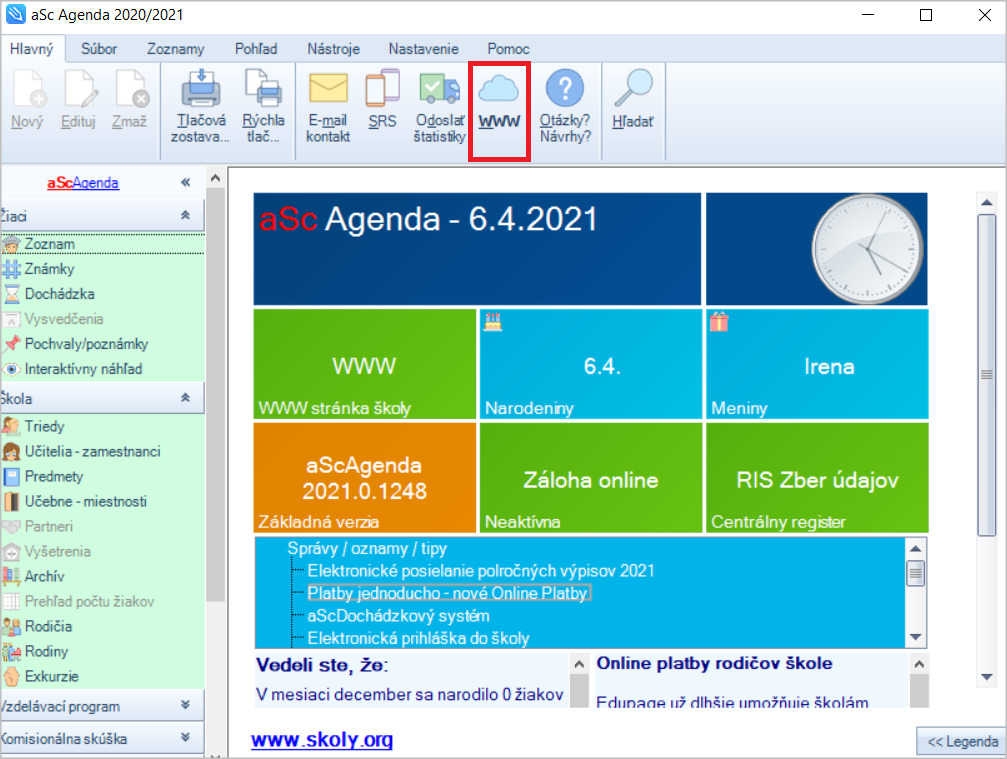This screenshot has width=1007, height=759.
Task: Open Dochádzka attendance item
Action: tap(59, 294)
